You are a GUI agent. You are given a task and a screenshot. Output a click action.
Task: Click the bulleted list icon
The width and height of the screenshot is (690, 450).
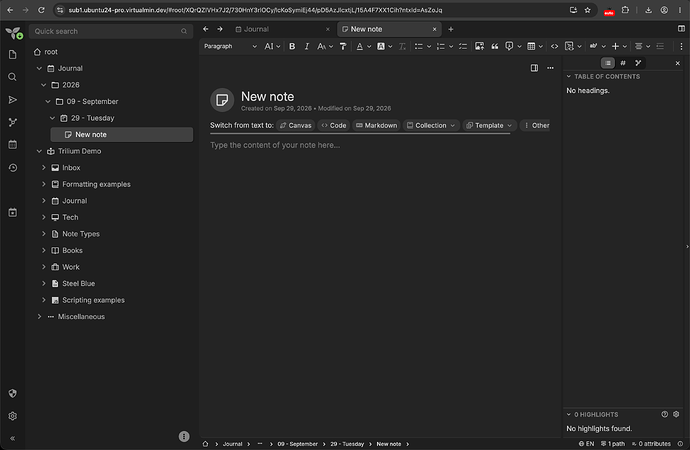[418, 46]
